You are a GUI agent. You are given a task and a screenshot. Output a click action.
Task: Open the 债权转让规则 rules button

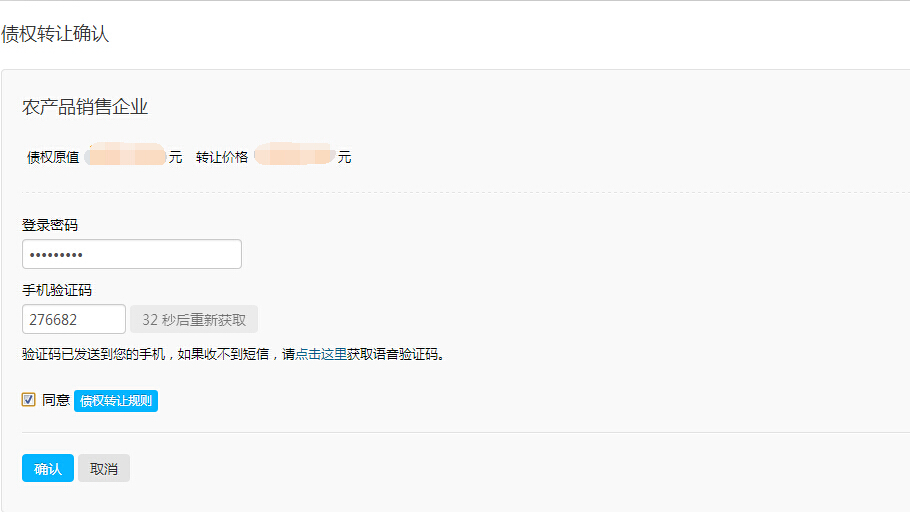(x=116, y=401)
